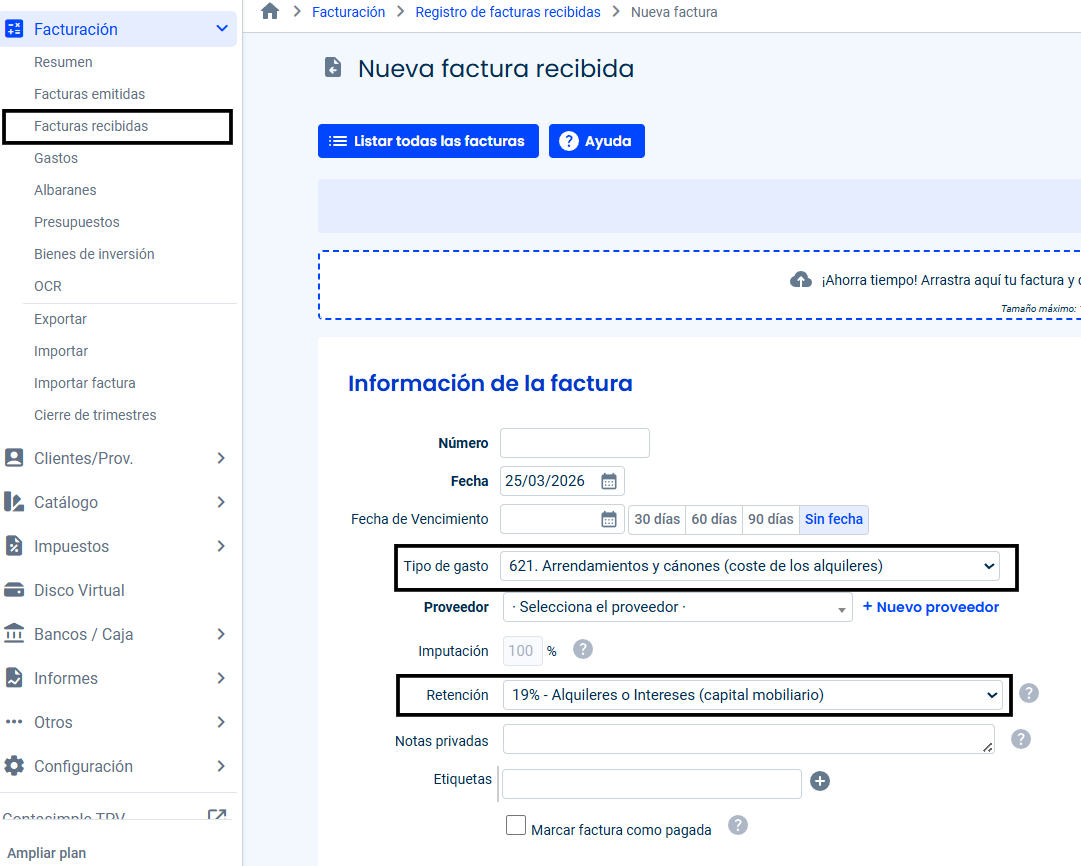This screenshot has height=866, width=1081.
Task: Click the Número input field
Action: pos(575,443)
